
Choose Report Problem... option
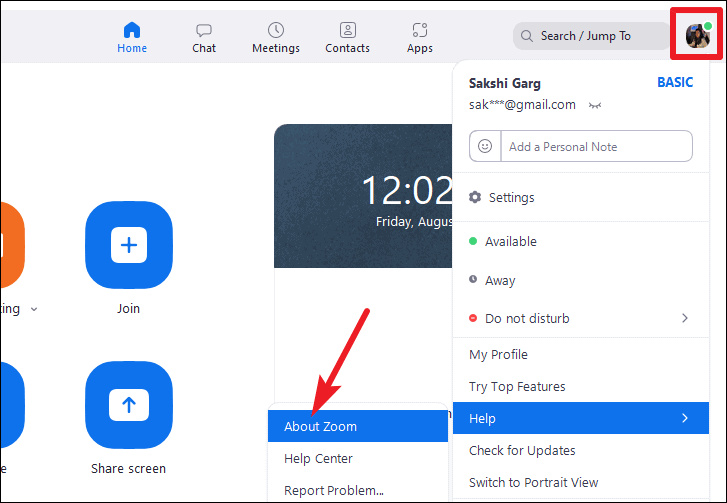tap(357, 490)
